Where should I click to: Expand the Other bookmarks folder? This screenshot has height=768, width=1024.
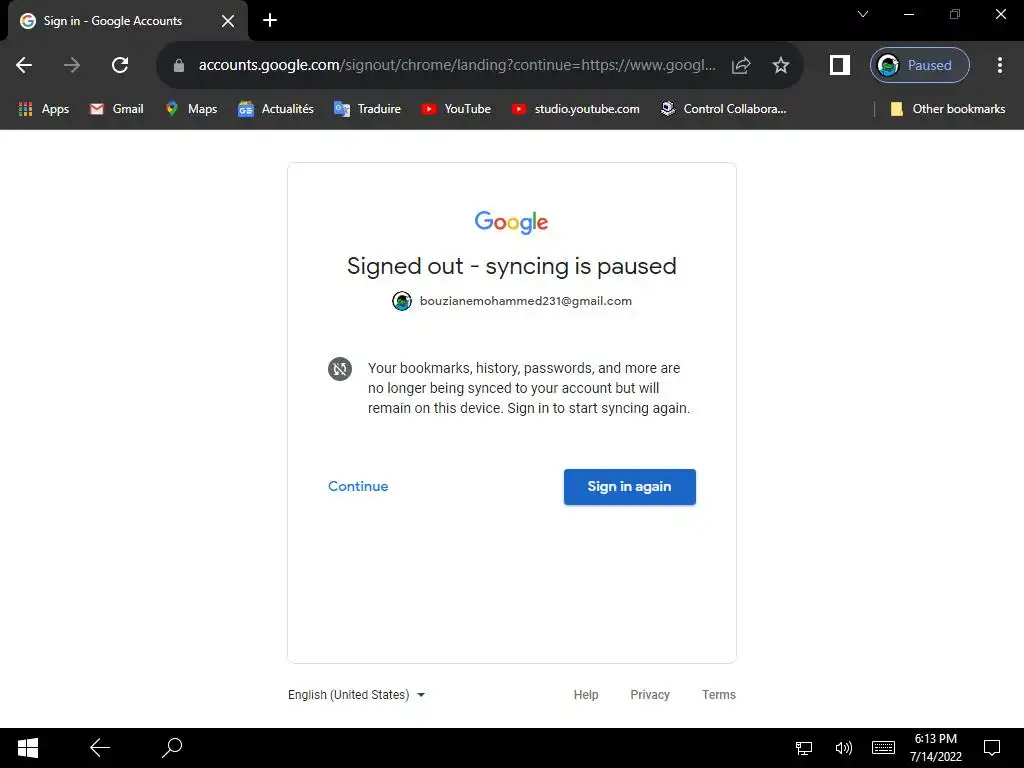pos(948,109)
